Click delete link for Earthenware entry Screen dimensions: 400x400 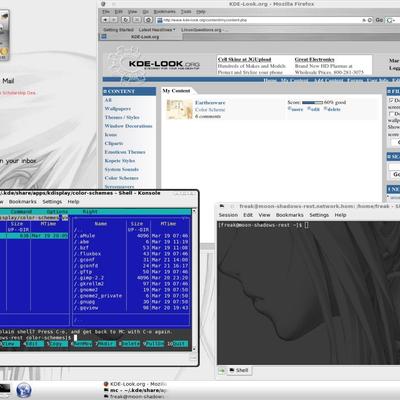click(x=332, y=109)
